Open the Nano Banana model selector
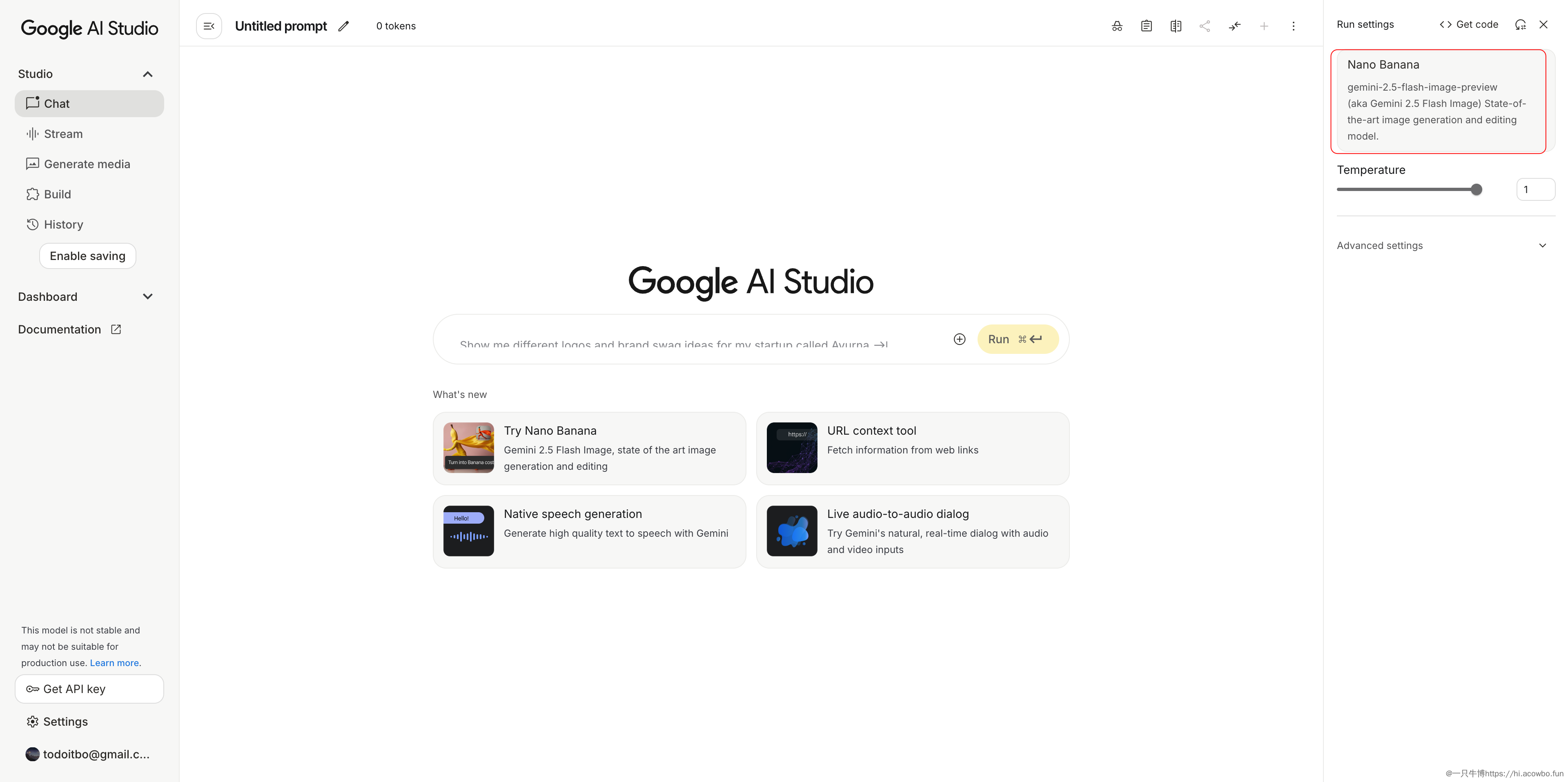This screenshot has height=782, width=1568. 1438,100
